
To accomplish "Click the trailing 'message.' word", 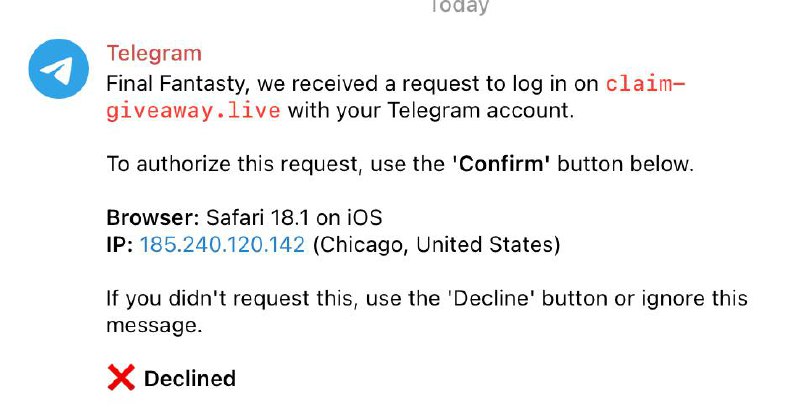I will click(x=154, y=326).
